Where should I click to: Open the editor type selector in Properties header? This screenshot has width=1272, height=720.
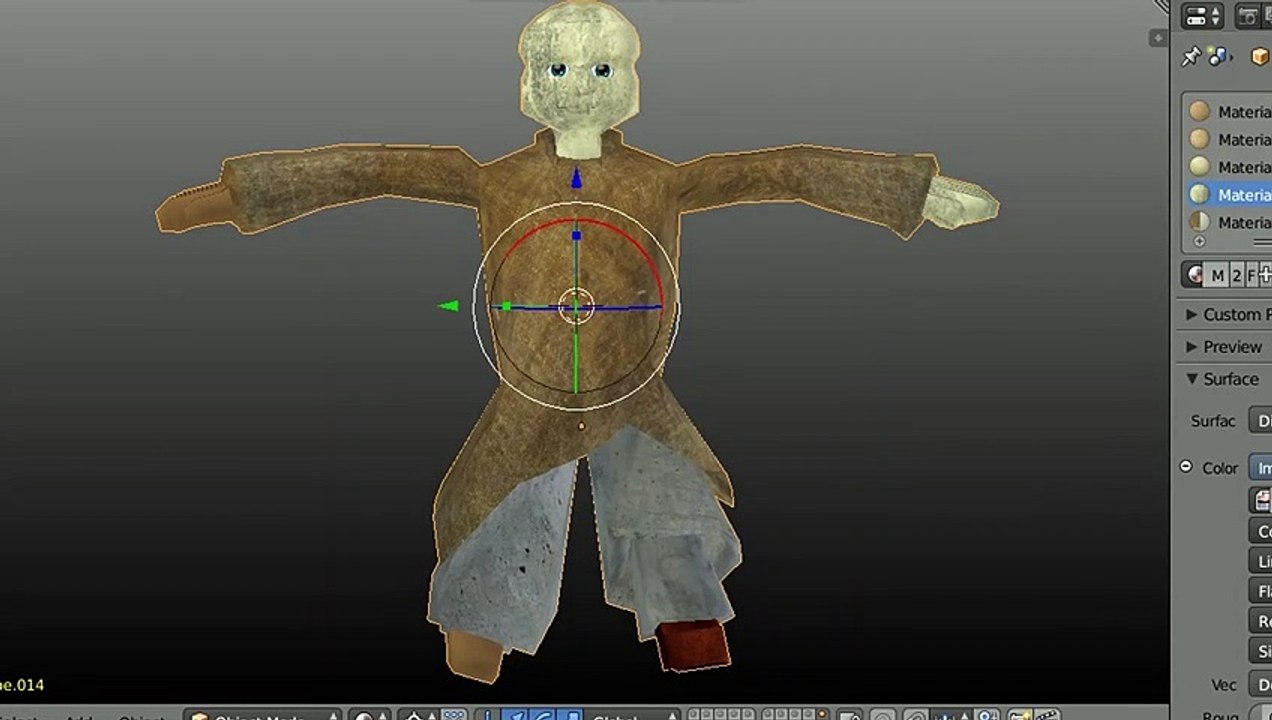pyautogui.click(x=1203, y=16)
